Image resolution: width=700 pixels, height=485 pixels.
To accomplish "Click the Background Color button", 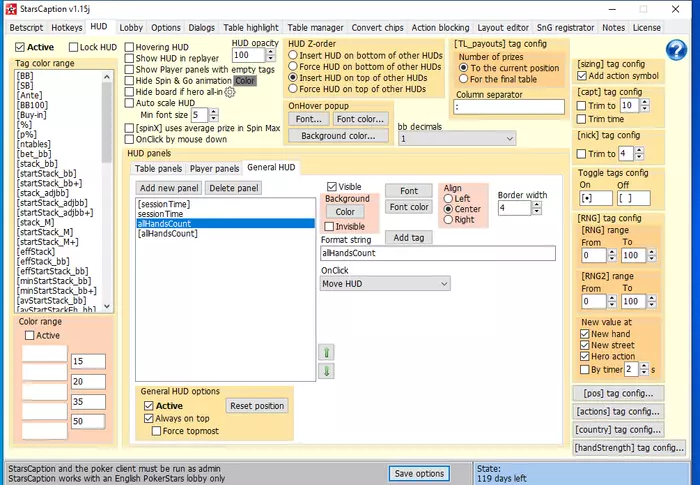I will pos(345,212).
